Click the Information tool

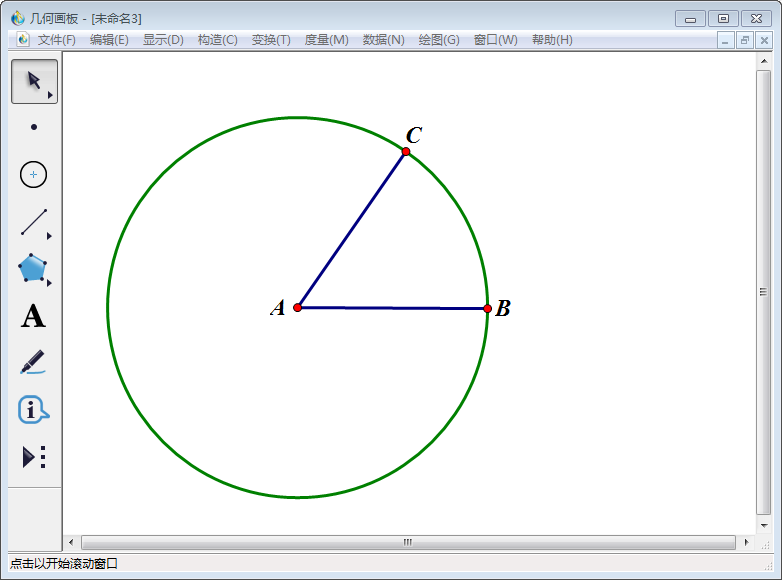[x=33, y=409]
